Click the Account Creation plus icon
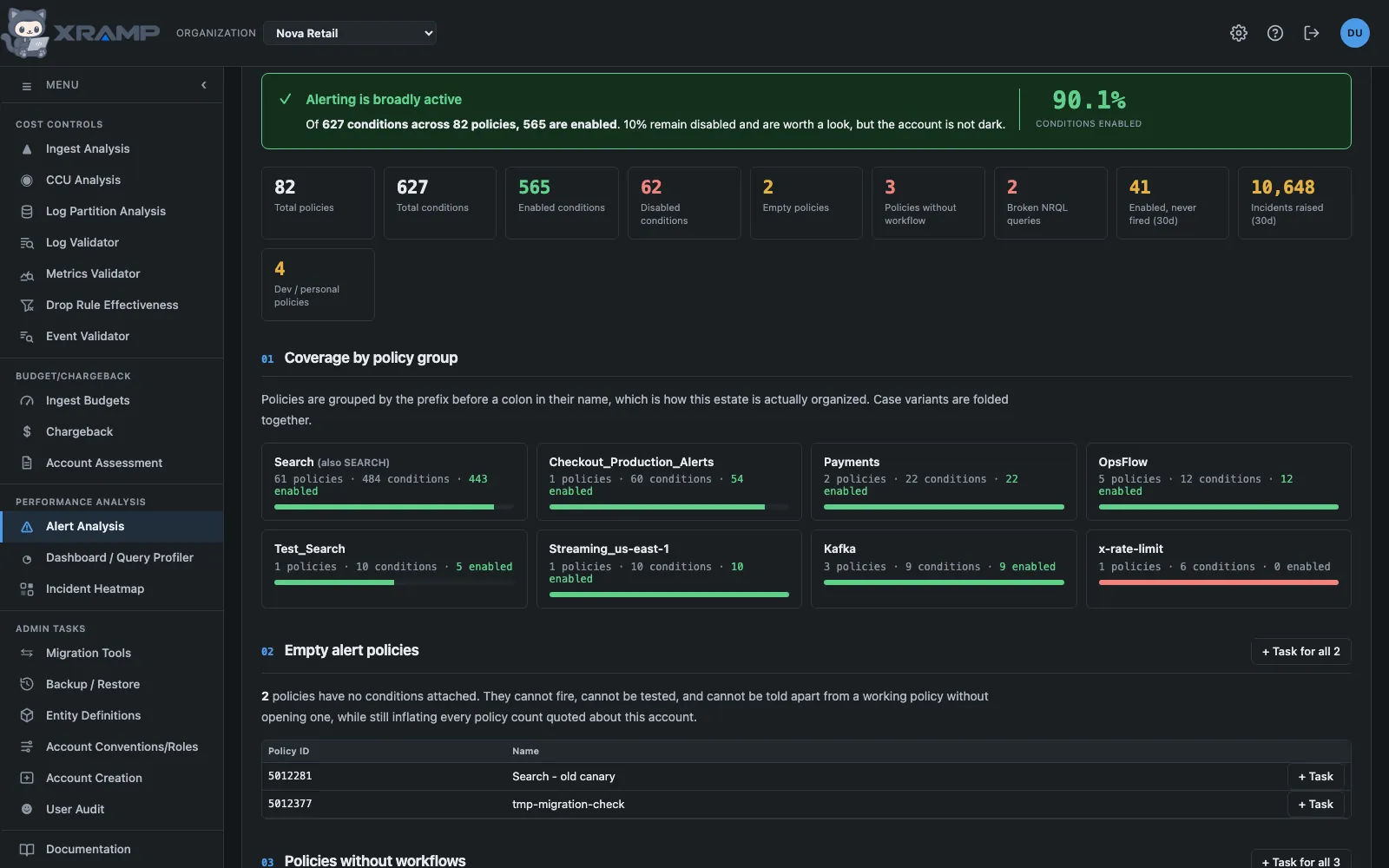 [27, 779]
